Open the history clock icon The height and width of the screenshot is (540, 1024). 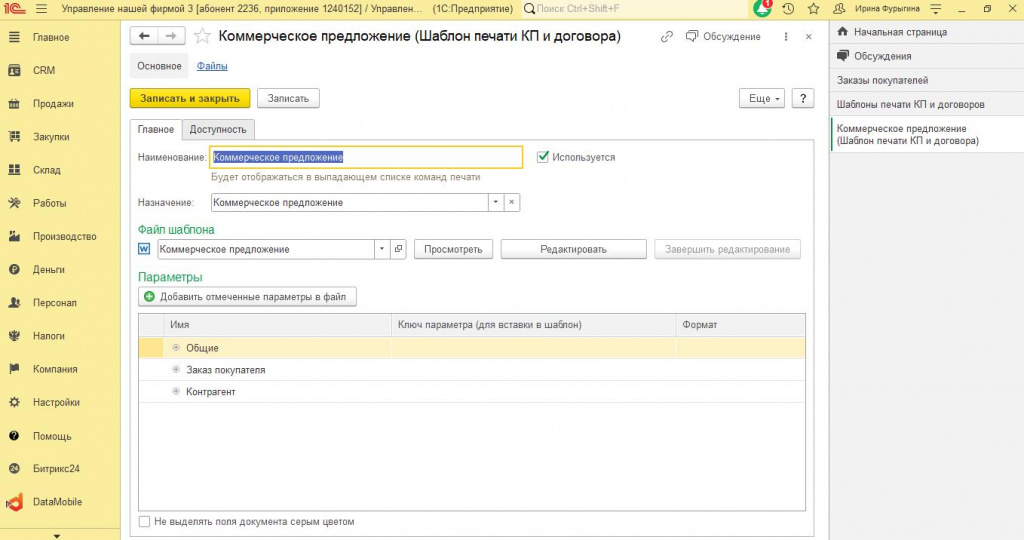click(x=788, y=9)
